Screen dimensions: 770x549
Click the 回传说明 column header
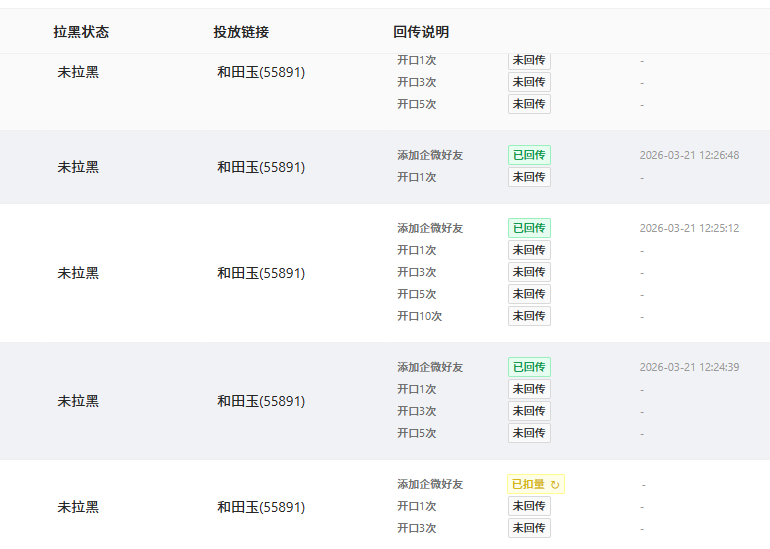tap(421, 32)
